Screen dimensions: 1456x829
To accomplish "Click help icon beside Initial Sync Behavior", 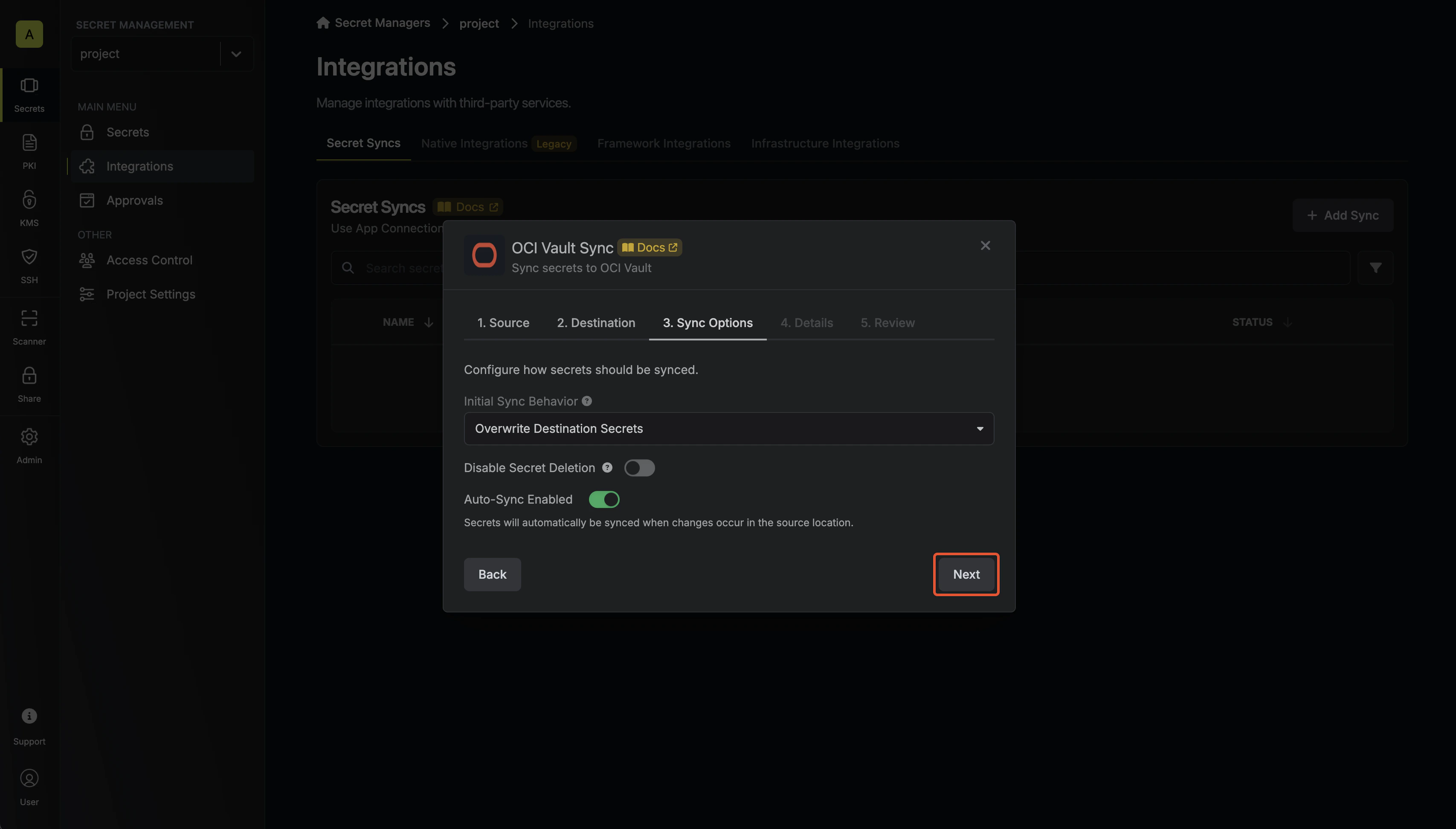I will [x=586, y=401].
